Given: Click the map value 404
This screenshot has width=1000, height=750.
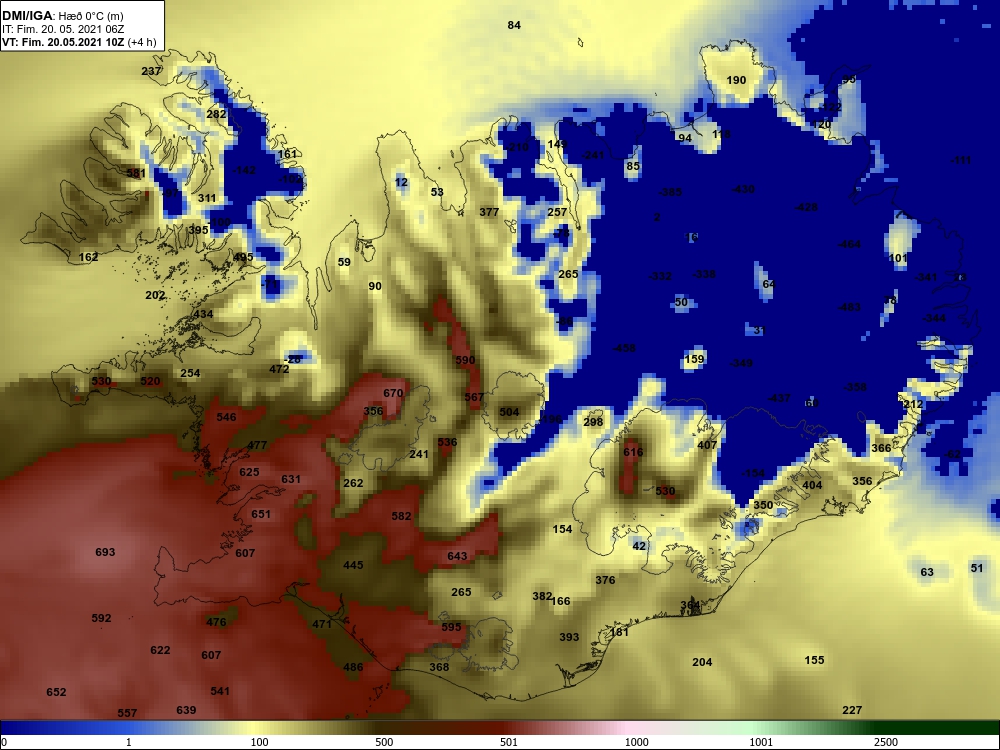Looking at the screenshot, I should pos(812,485).
